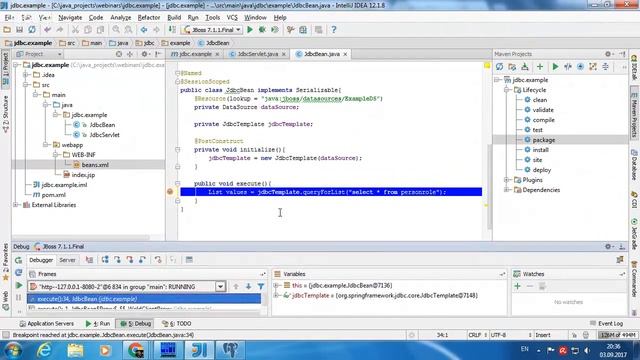Click the Make Project icon

point(172,30)
